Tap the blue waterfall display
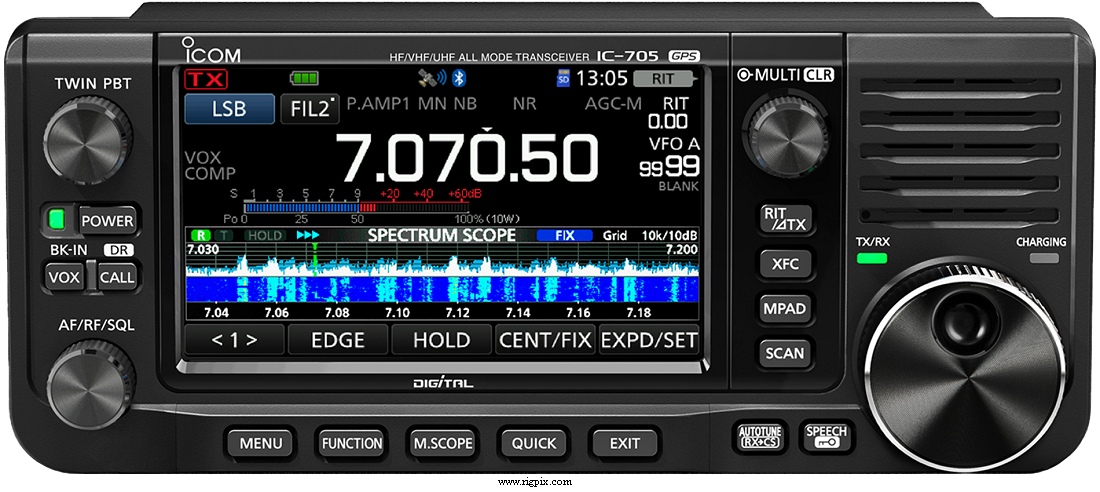This screenshot has width=1100, height=492. click(442, 289)
